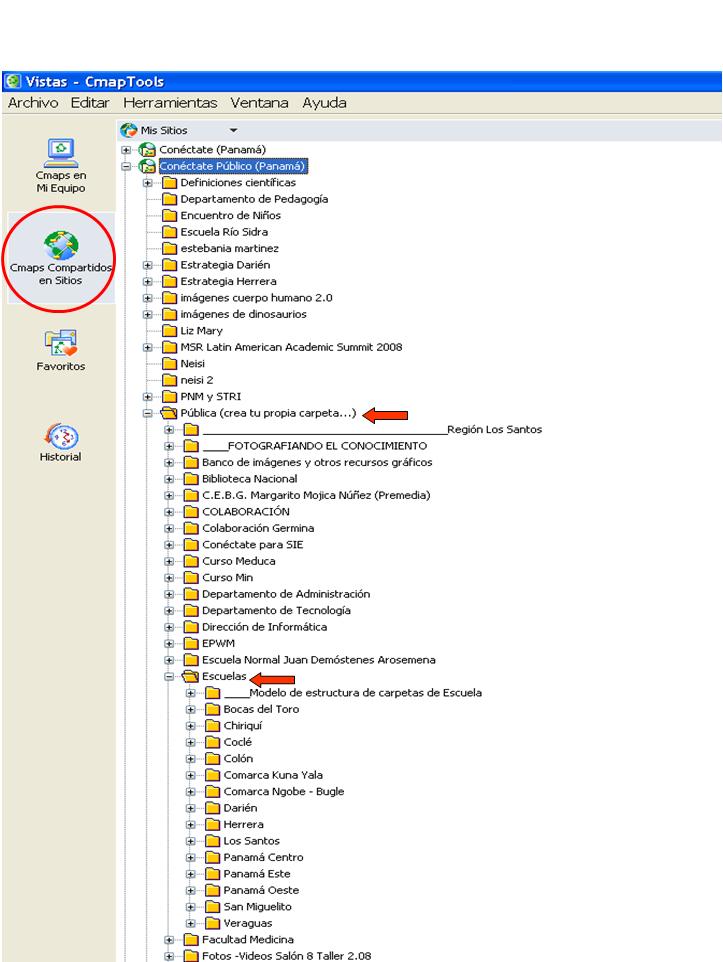This screenshot has width=723, height=962.
Task: Select Cmaps Compartidos en Sitios icon
Action: (x=60, y=257)
